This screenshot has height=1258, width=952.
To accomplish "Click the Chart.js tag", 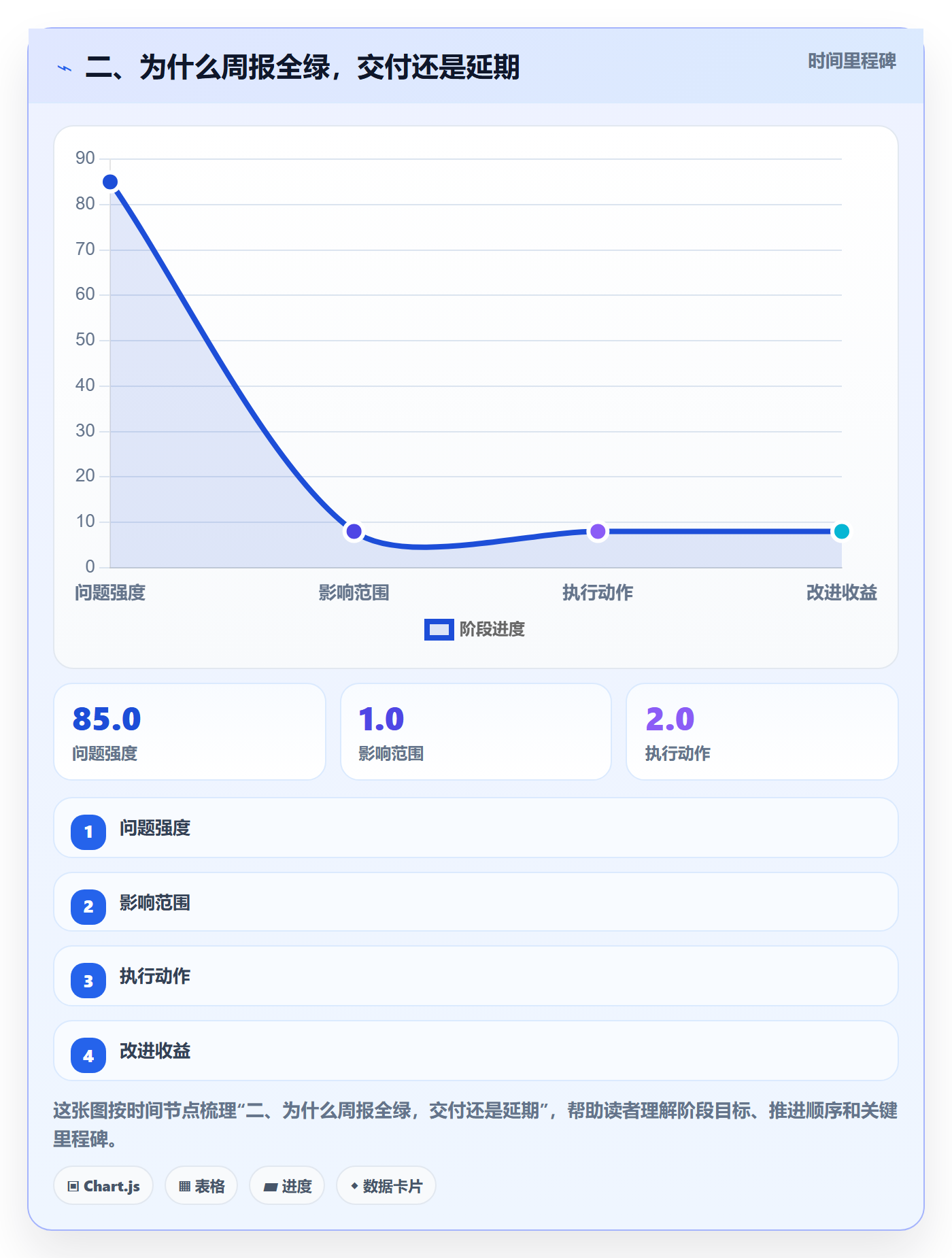I will pos(103,1186).
